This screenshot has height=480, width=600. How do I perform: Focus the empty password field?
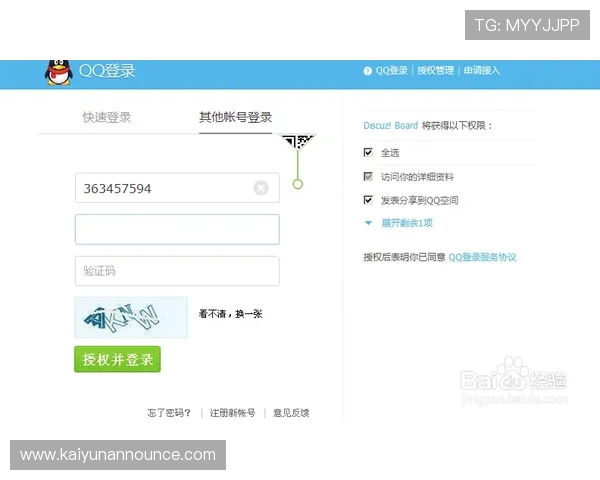177,230
